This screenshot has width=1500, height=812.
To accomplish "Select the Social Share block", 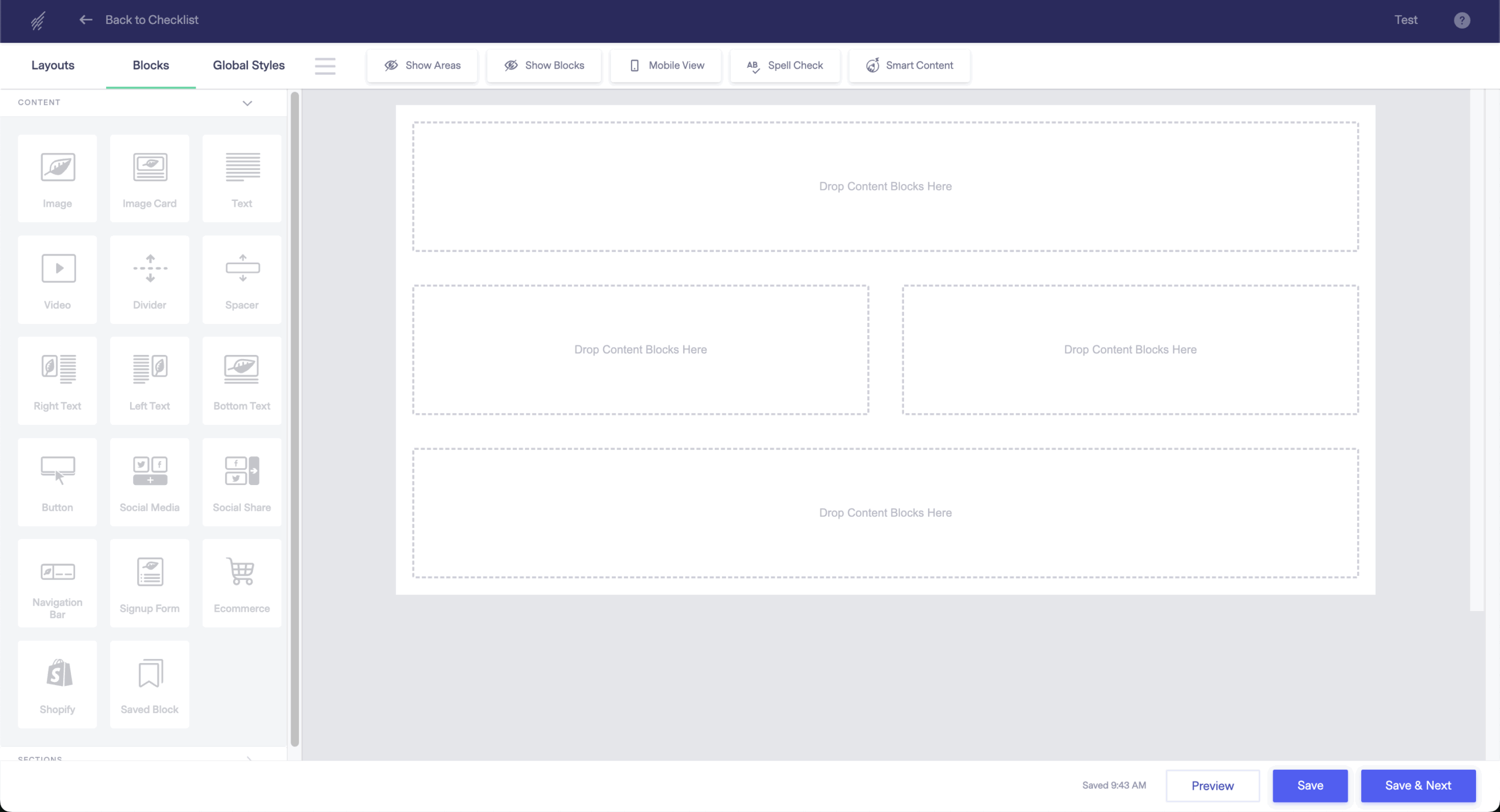I will coord(242,482).
